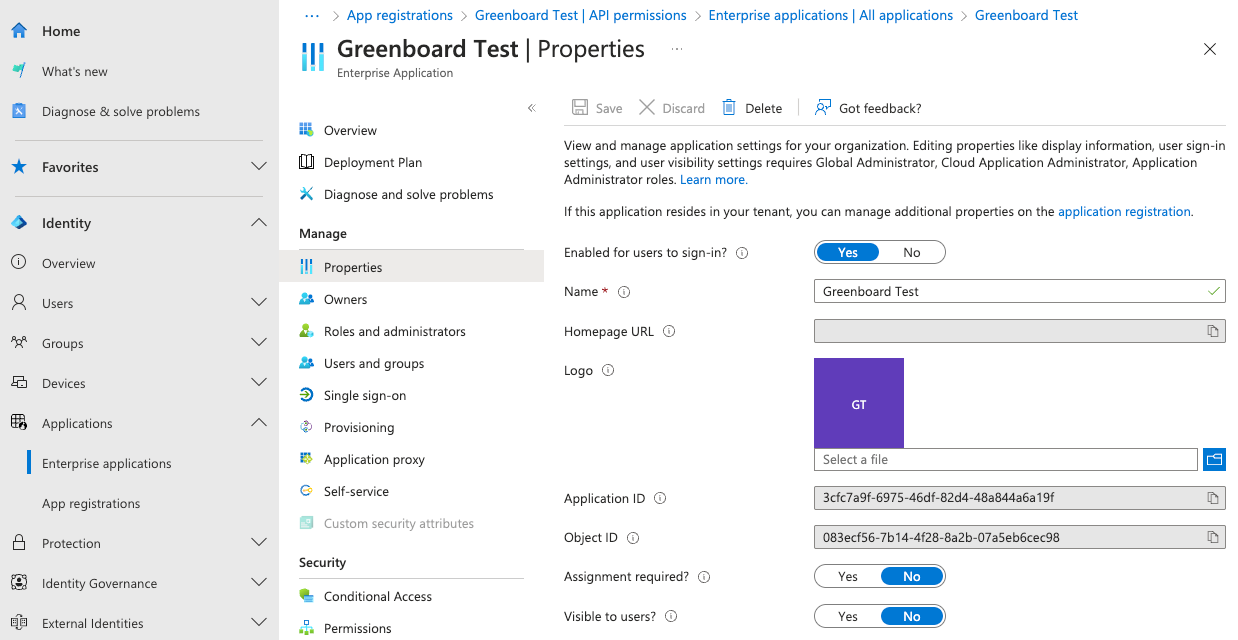This screenshot has height=640, width=1238.
Task: Copy the Application ID to clipboard
Action: point(1212,498)
